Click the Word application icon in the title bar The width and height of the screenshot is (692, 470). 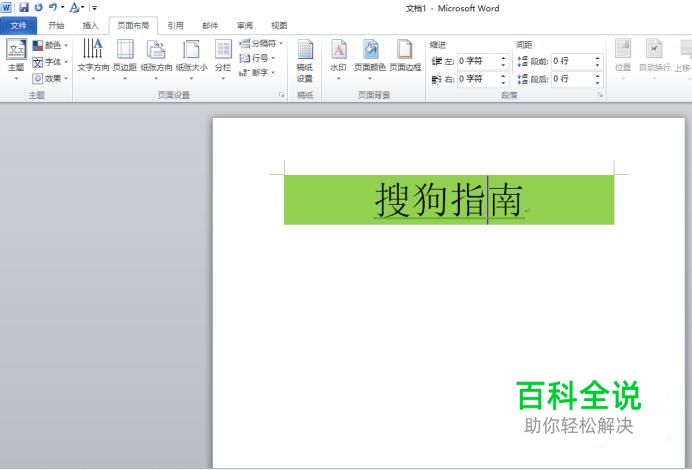click(6, 7)
